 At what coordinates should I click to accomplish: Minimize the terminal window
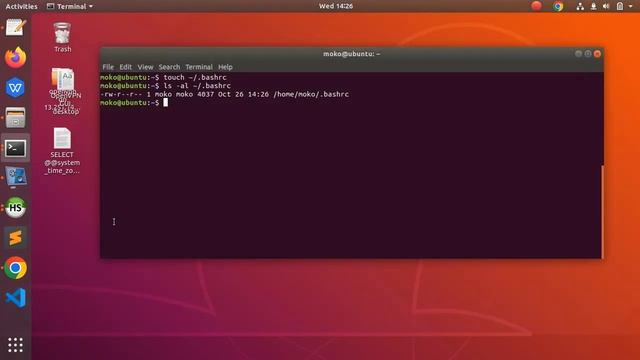coord(578,53)
